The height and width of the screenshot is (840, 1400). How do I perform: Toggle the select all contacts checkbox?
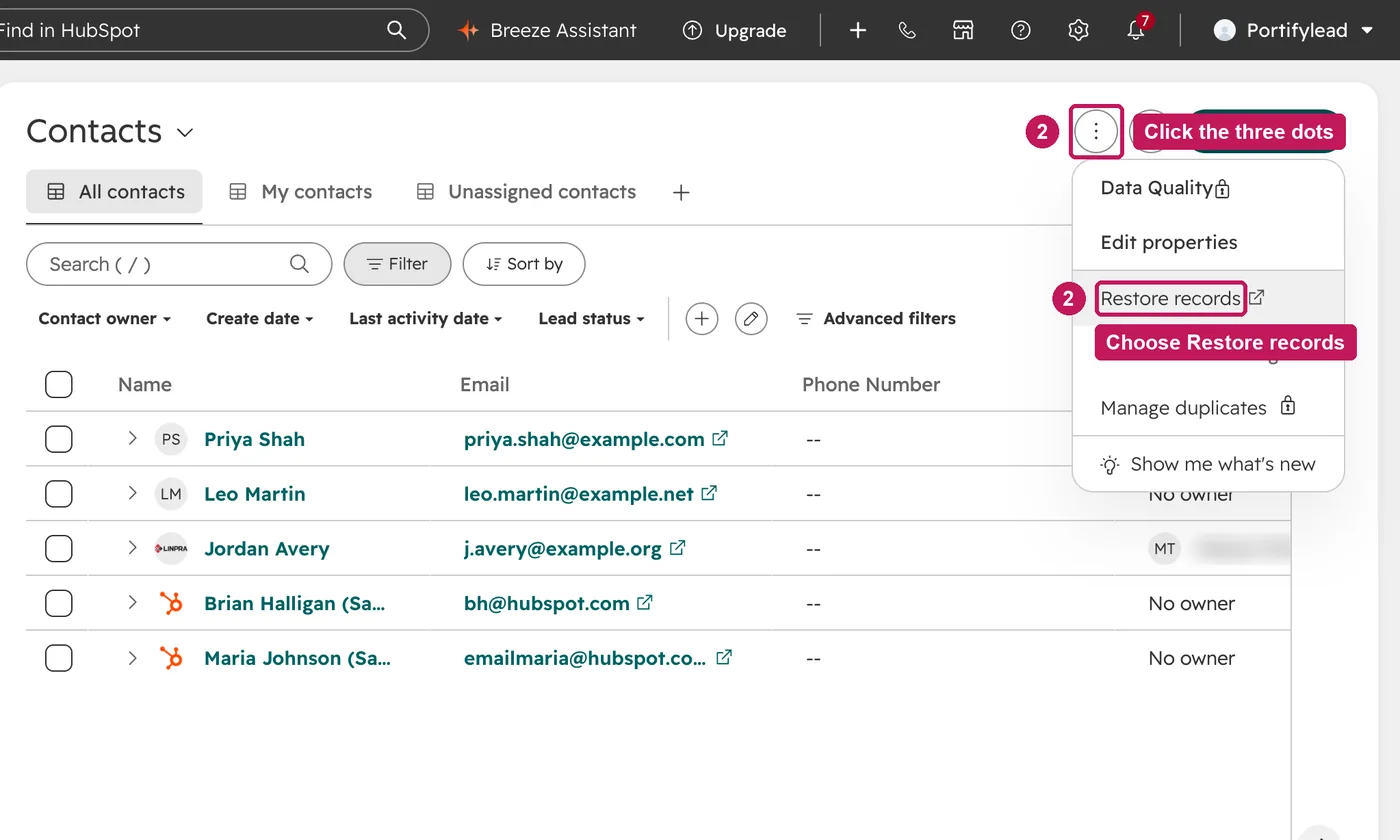pos(59,384)
